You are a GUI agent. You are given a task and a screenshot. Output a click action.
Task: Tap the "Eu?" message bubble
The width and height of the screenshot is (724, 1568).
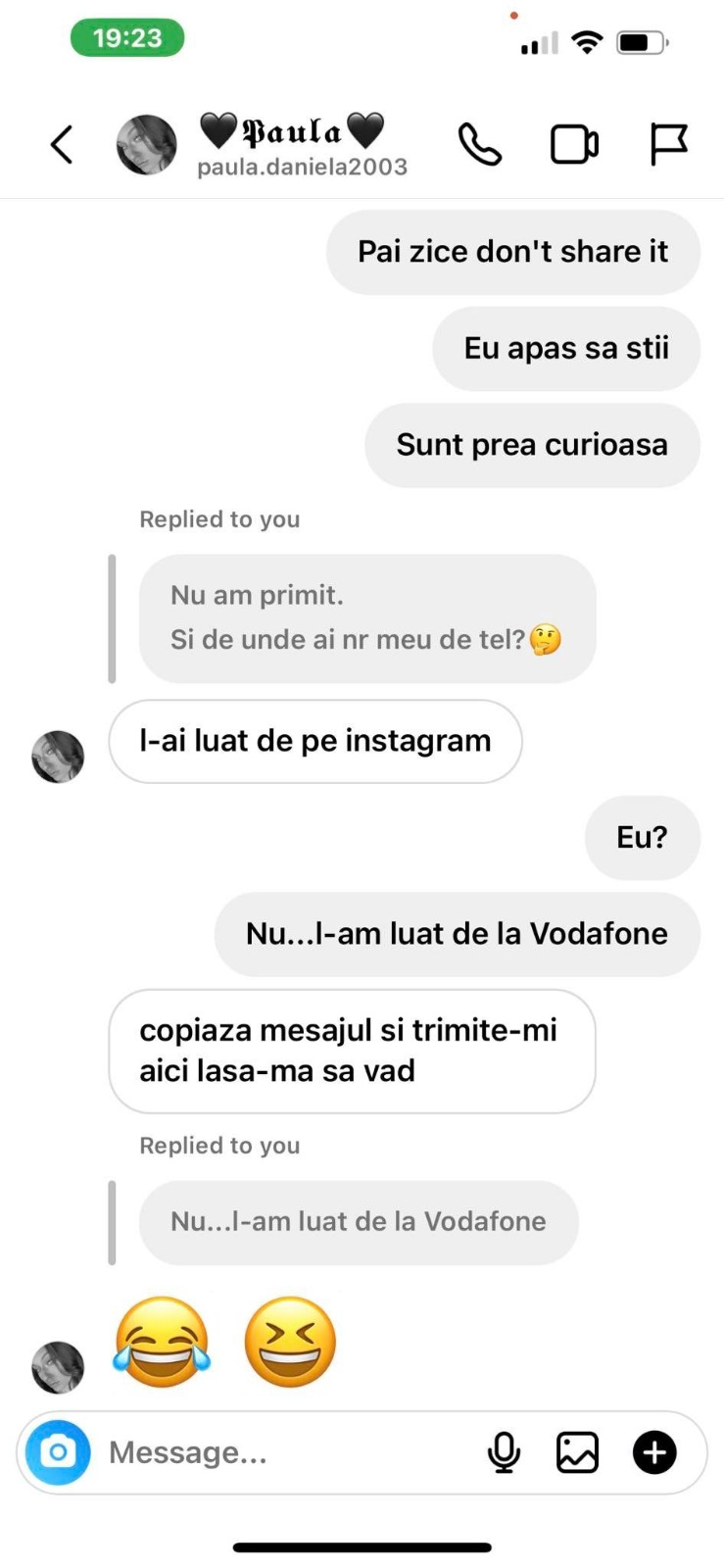pyautogui.click(x=643, y=837)
